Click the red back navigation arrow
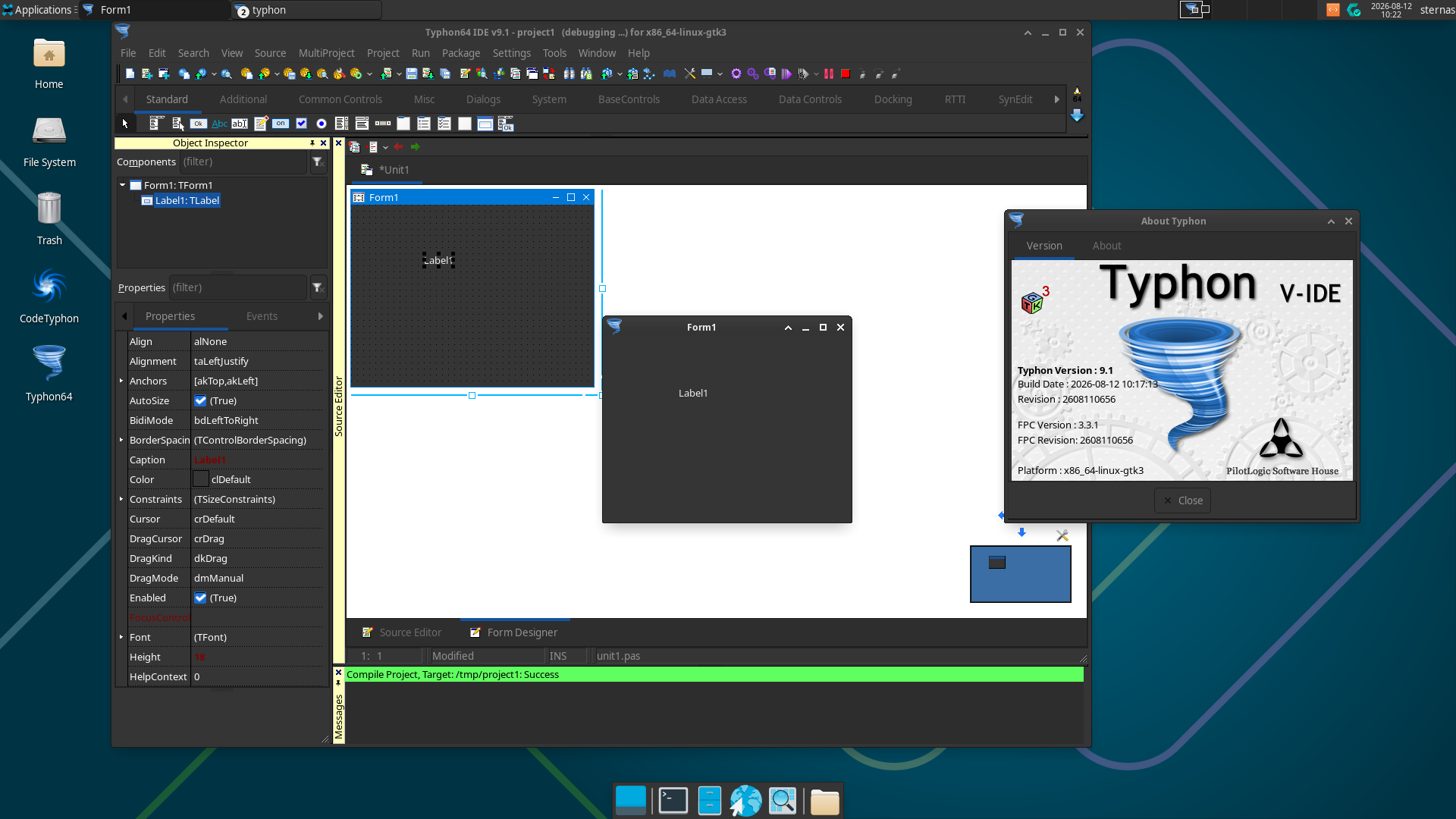Screen dimensions: 1456x819 pyautogui.click(x=398, y=147)
